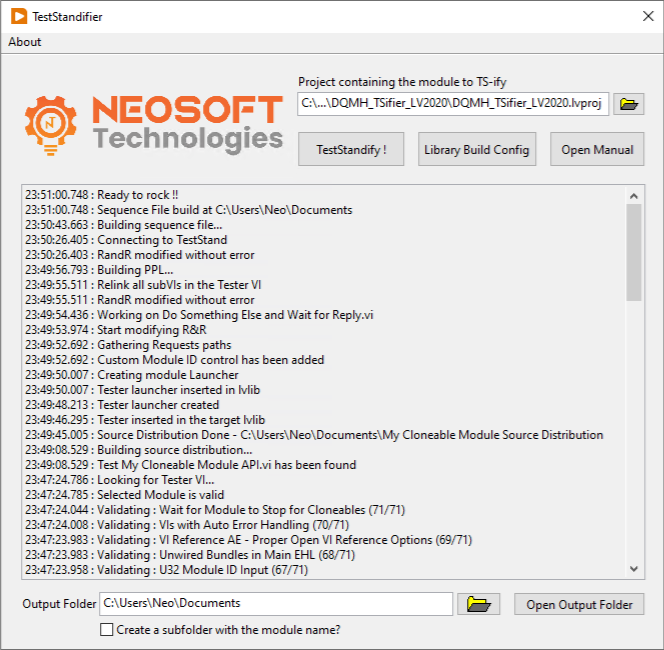Select 'Selected Module is valid' log line
664x650 pixels.
[x=124, y=495]
